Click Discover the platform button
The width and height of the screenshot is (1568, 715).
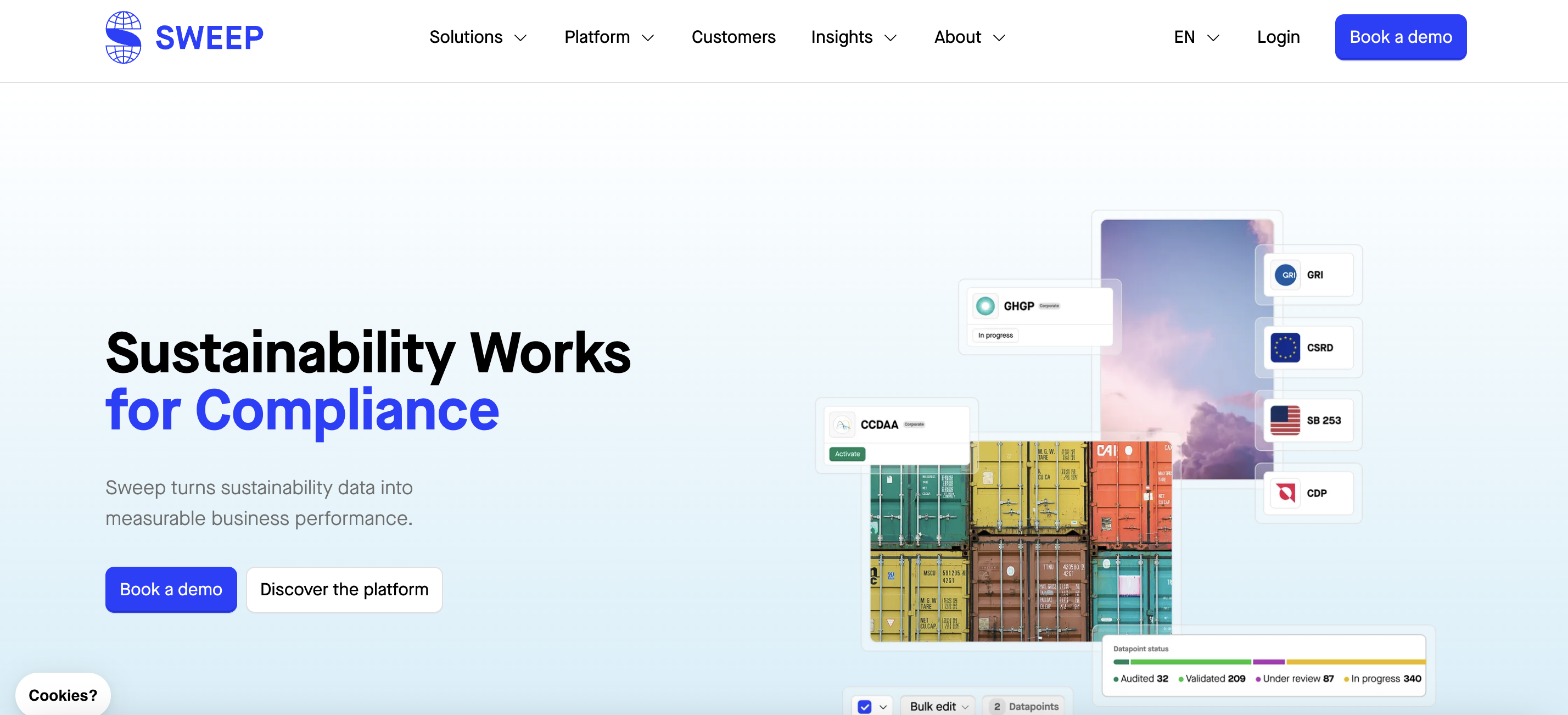(345, 589)
